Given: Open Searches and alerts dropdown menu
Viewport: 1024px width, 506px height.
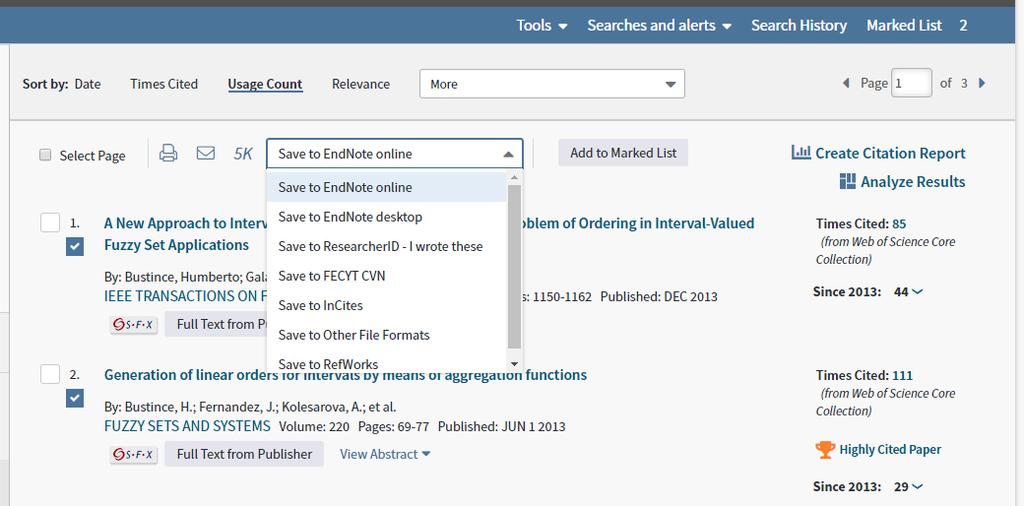Looking at the screenshot, I should click(x=659, y=25).
